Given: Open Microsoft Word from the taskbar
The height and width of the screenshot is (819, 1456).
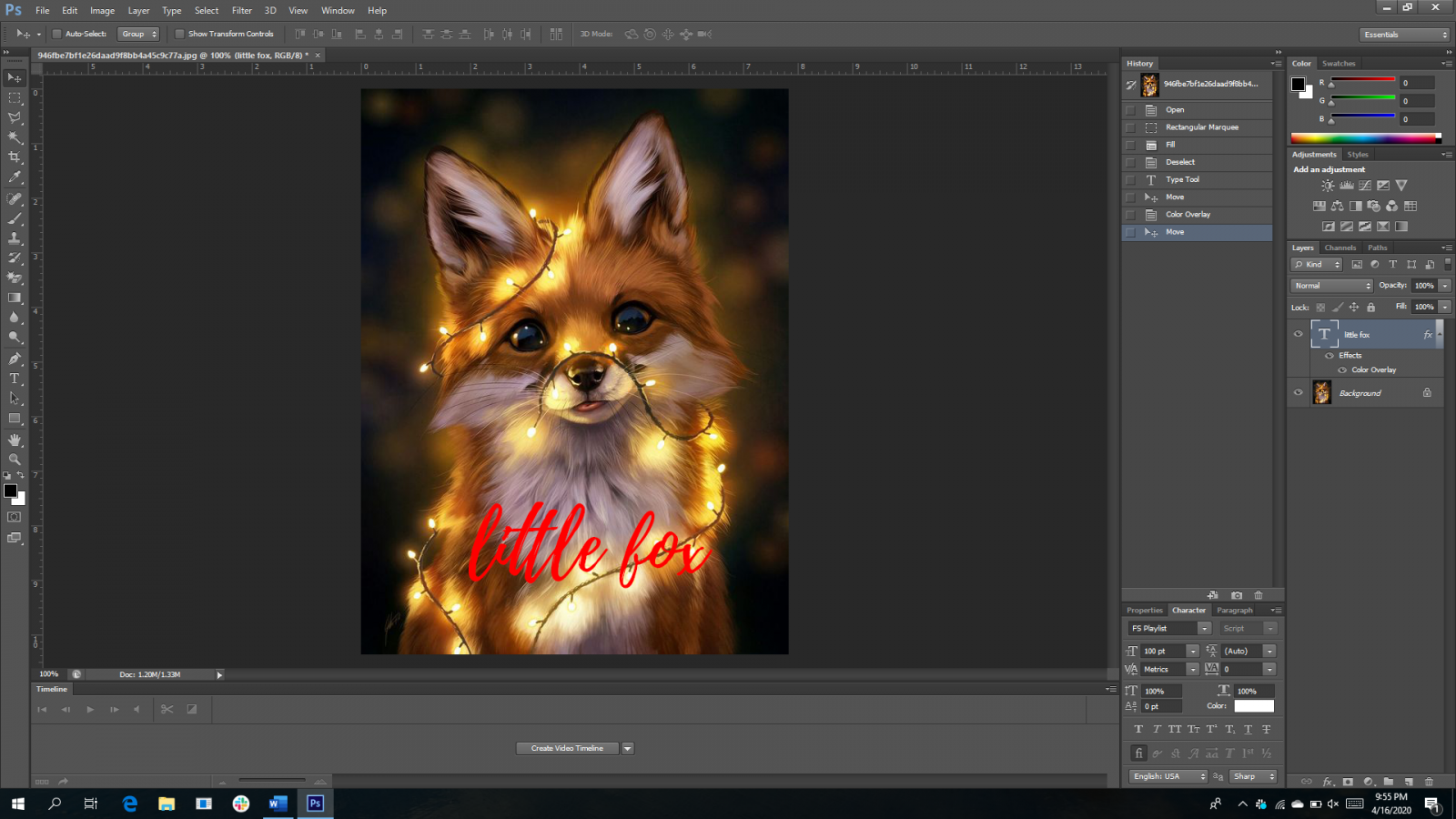Looking at the screenshot, I should (x=278, y=804).
